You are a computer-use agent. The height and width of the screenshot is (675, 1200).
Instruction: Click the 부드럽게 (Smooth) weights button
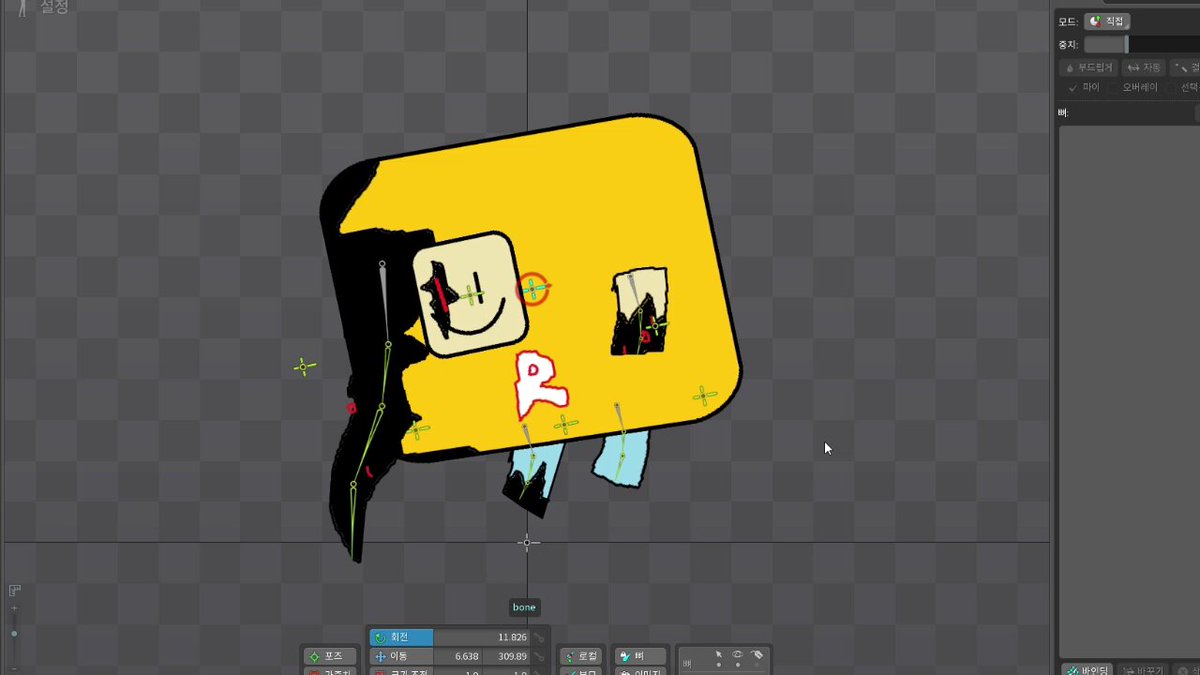[x=1089, y=67]
